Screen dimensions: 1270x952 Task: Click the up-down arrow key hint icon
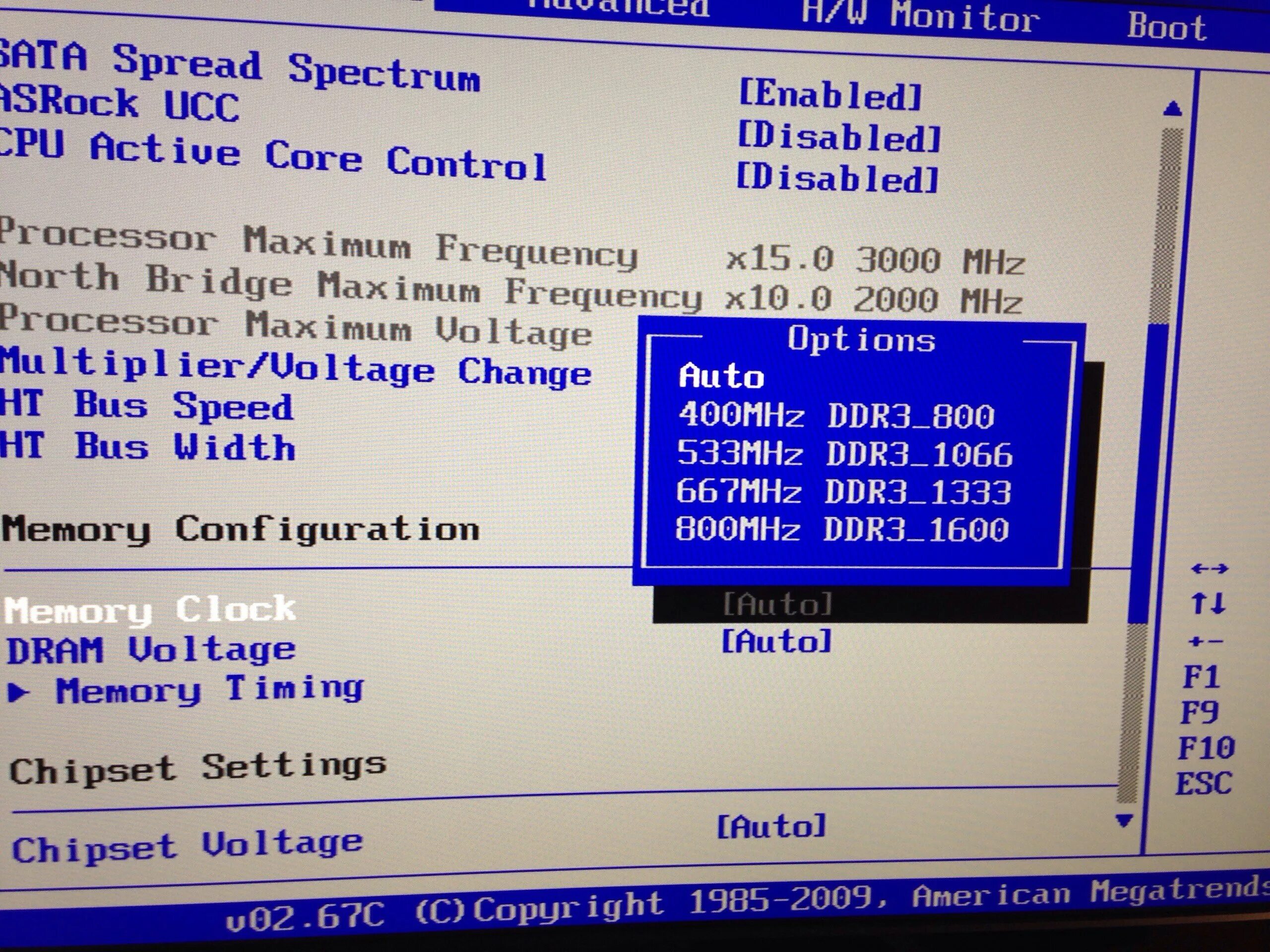click(1208, 603)
